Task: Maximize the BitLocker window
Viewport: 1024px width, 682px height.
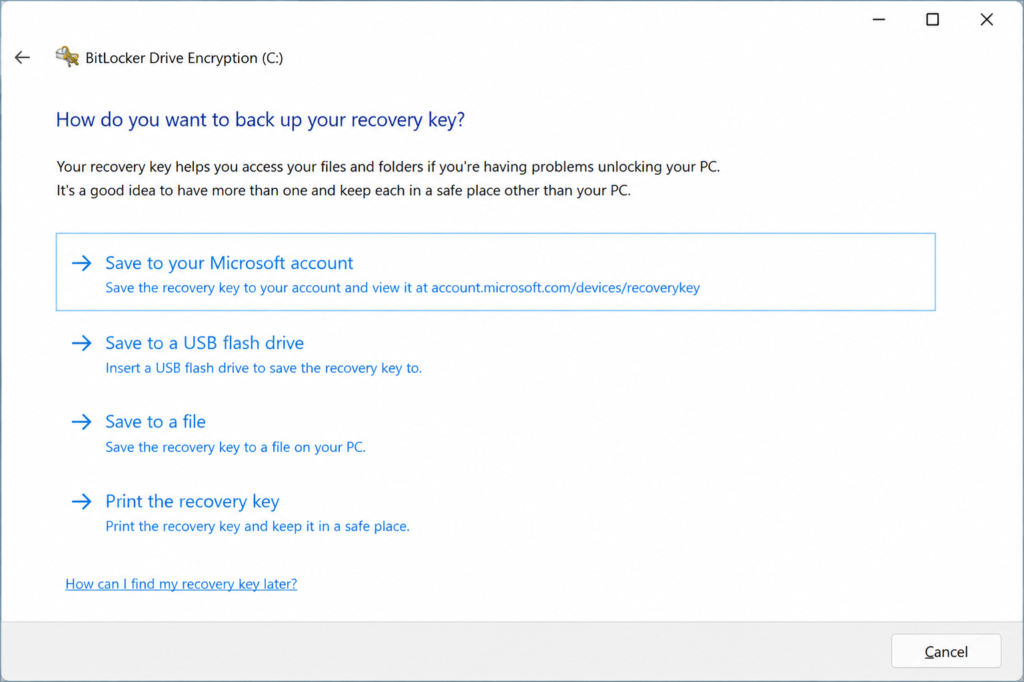Action: [x=933, y=20]
